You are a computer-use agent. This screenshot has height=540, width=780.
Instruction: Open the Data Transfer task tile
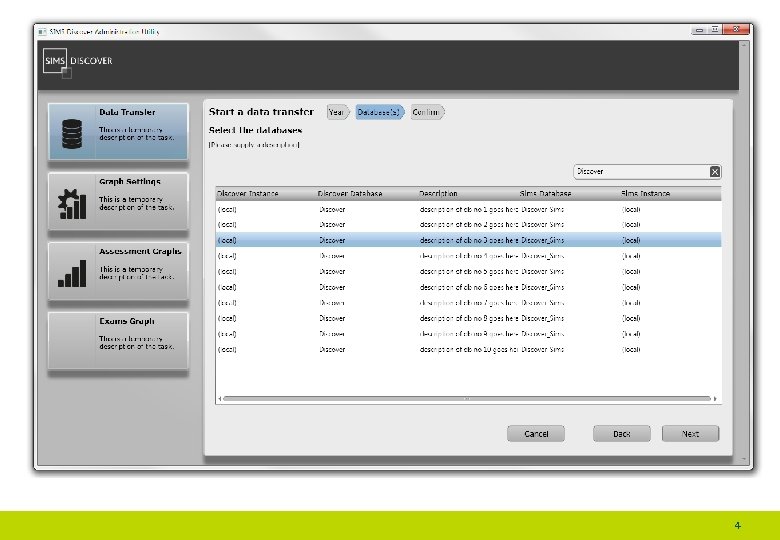[118, 132]
